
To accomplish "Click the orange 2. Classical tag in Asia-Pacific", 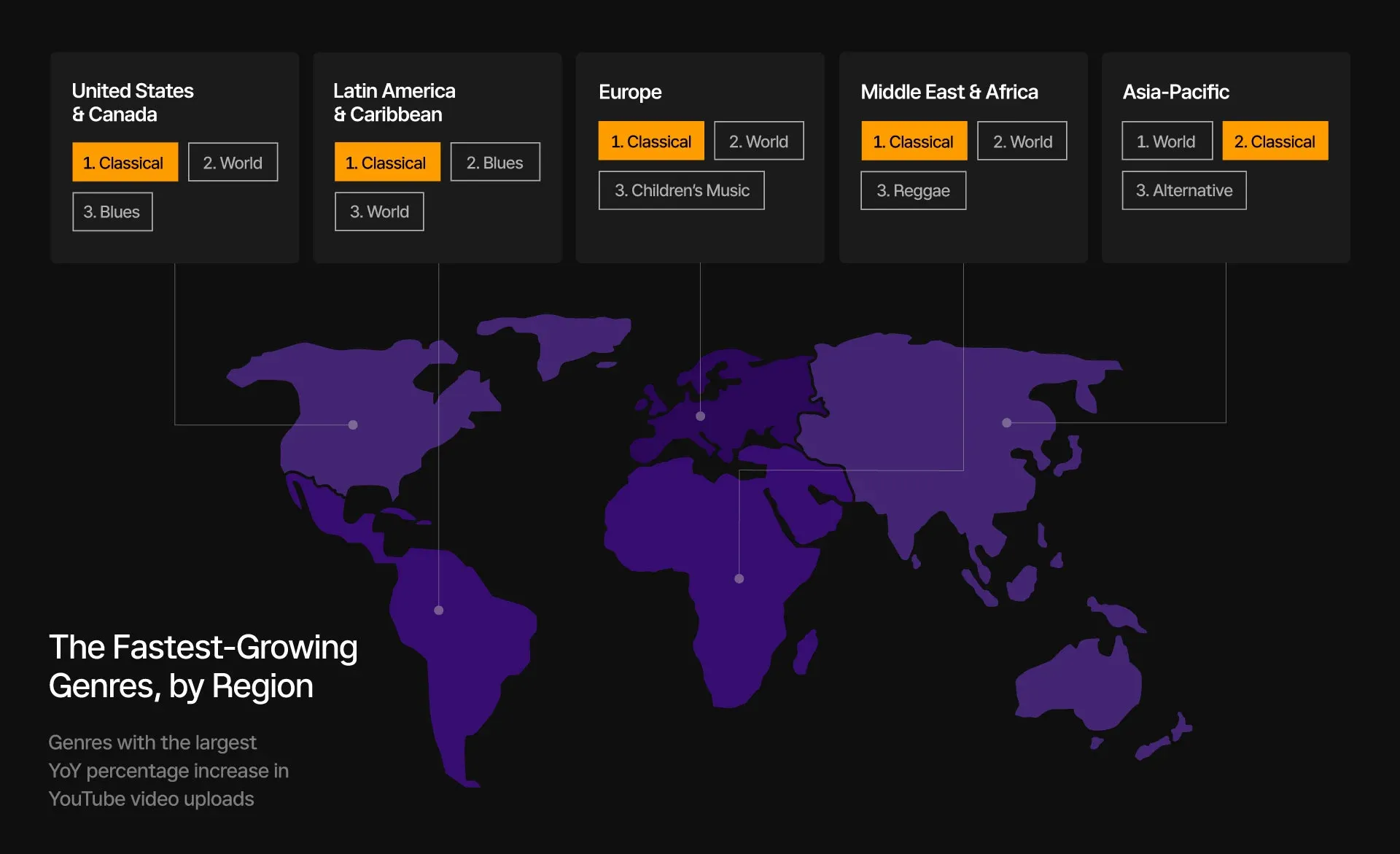I will [1275, 141].
